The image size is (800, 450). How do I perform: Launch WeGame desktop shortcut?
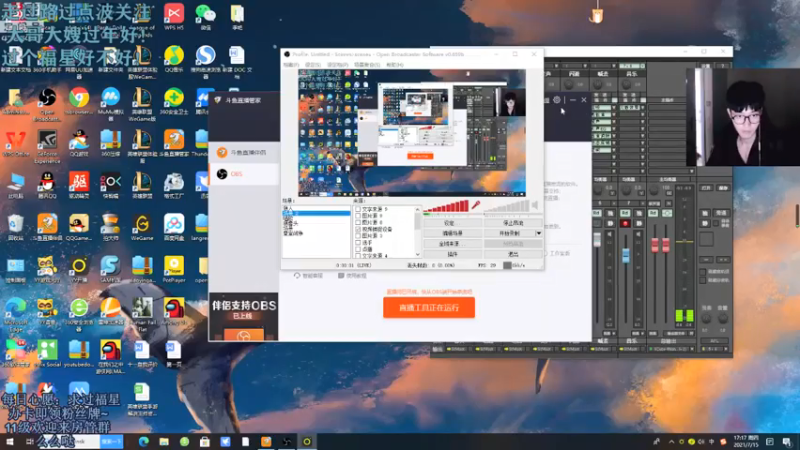click(x=142, y=228)
